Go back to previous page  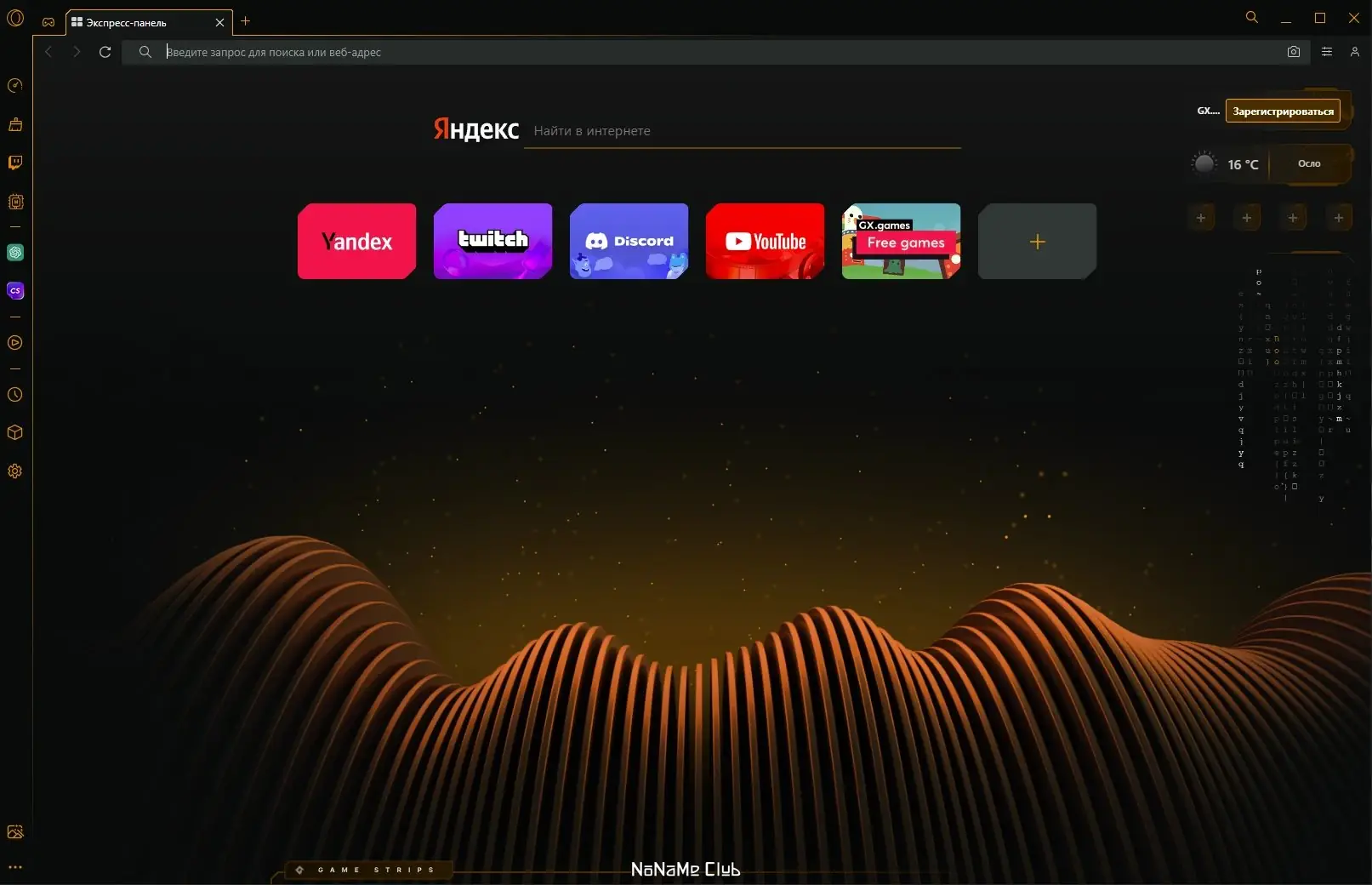pos(48,52)
